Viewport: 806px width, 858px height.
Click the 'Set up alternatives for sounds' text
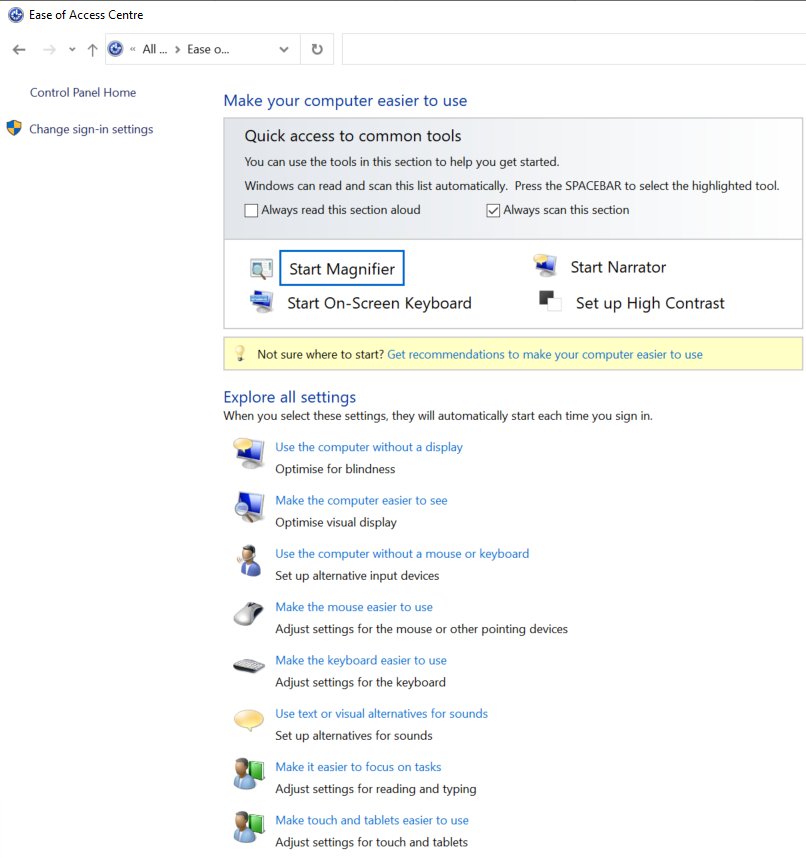[x=354, y=735]
